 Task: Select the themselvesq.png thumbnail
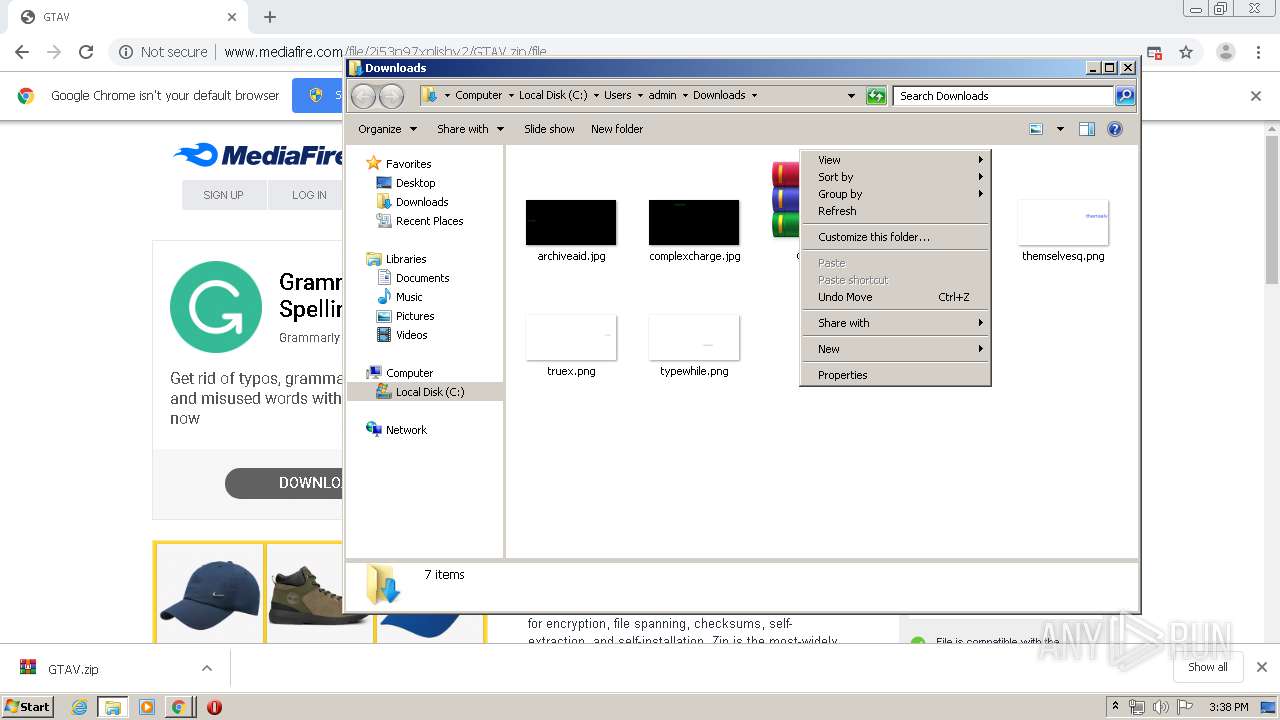(1063, 222)
